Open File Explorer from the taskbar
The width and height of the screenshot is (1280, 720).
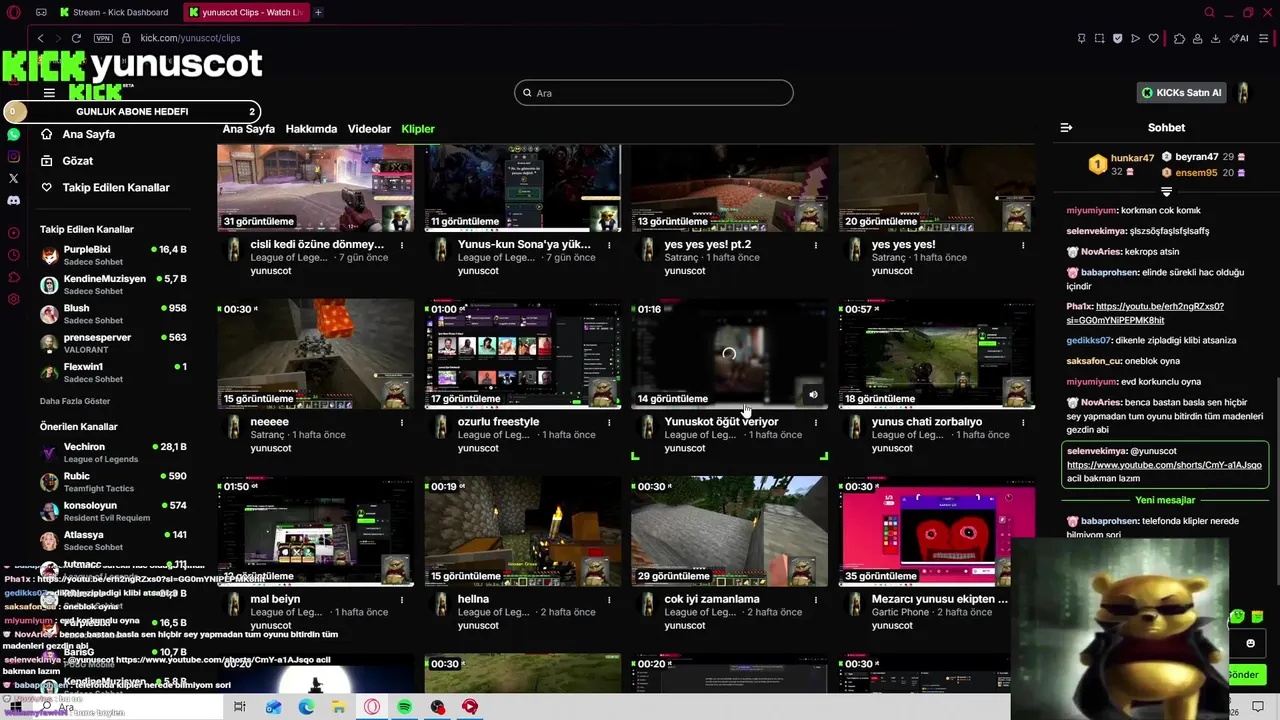339,707
